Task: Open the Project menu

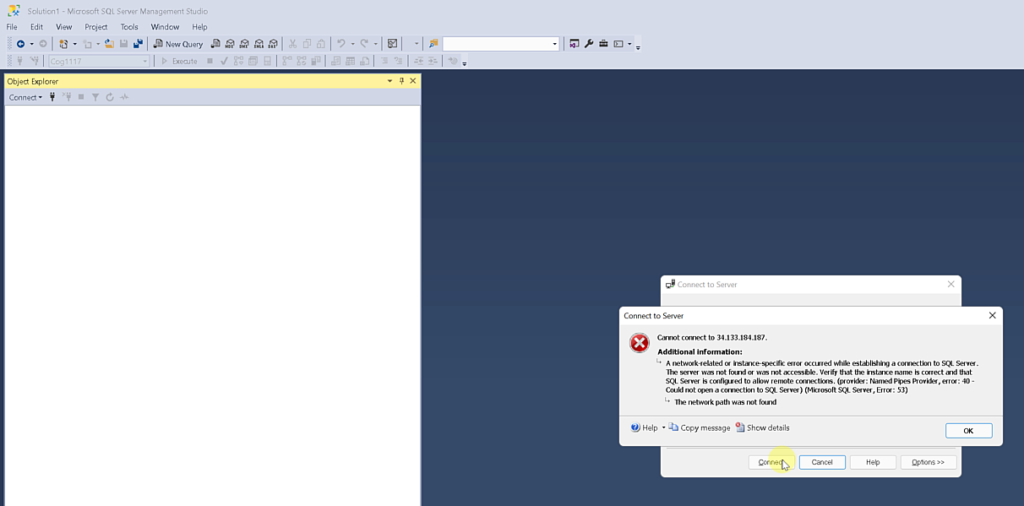Action: (96, 27)
